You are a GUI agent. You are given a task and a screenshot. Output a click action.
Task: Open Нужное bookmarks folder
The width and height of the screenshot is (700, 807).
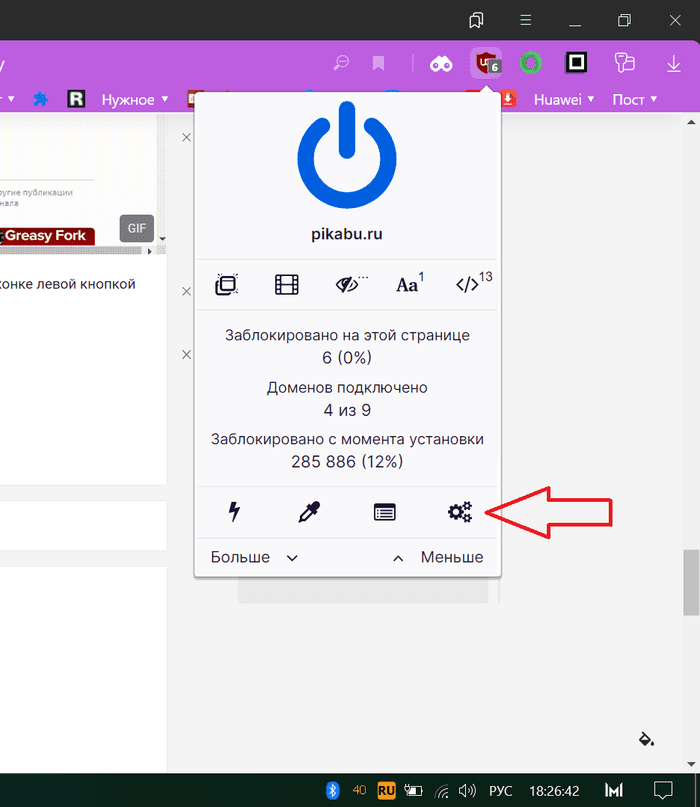[x=135, y=99]
